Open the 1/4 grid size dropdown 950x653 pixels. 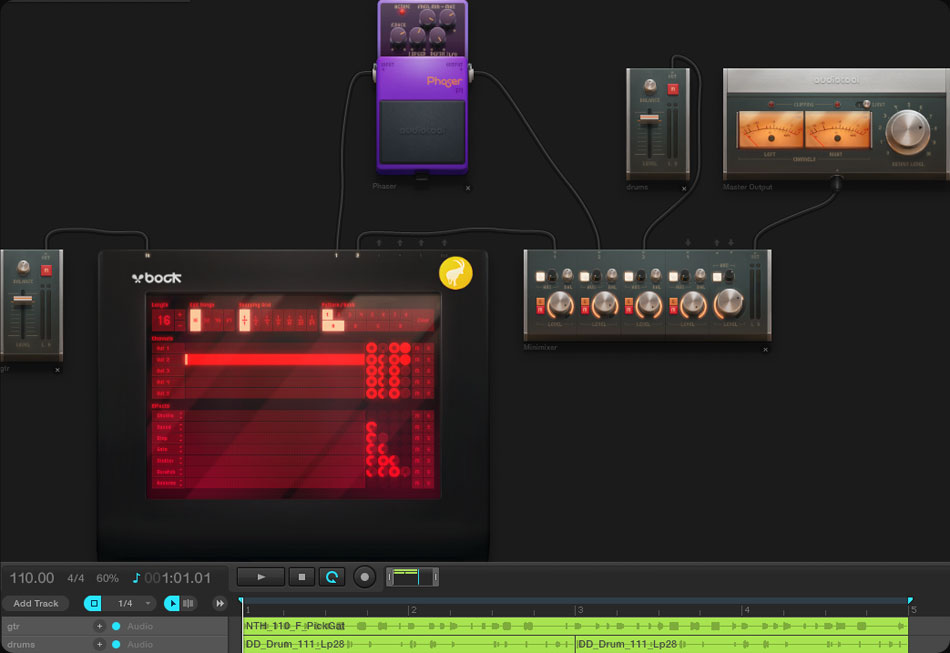click(x=129, y=603)
